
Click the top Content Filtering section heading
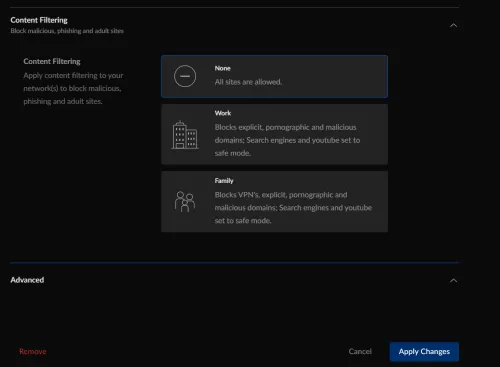39,20
